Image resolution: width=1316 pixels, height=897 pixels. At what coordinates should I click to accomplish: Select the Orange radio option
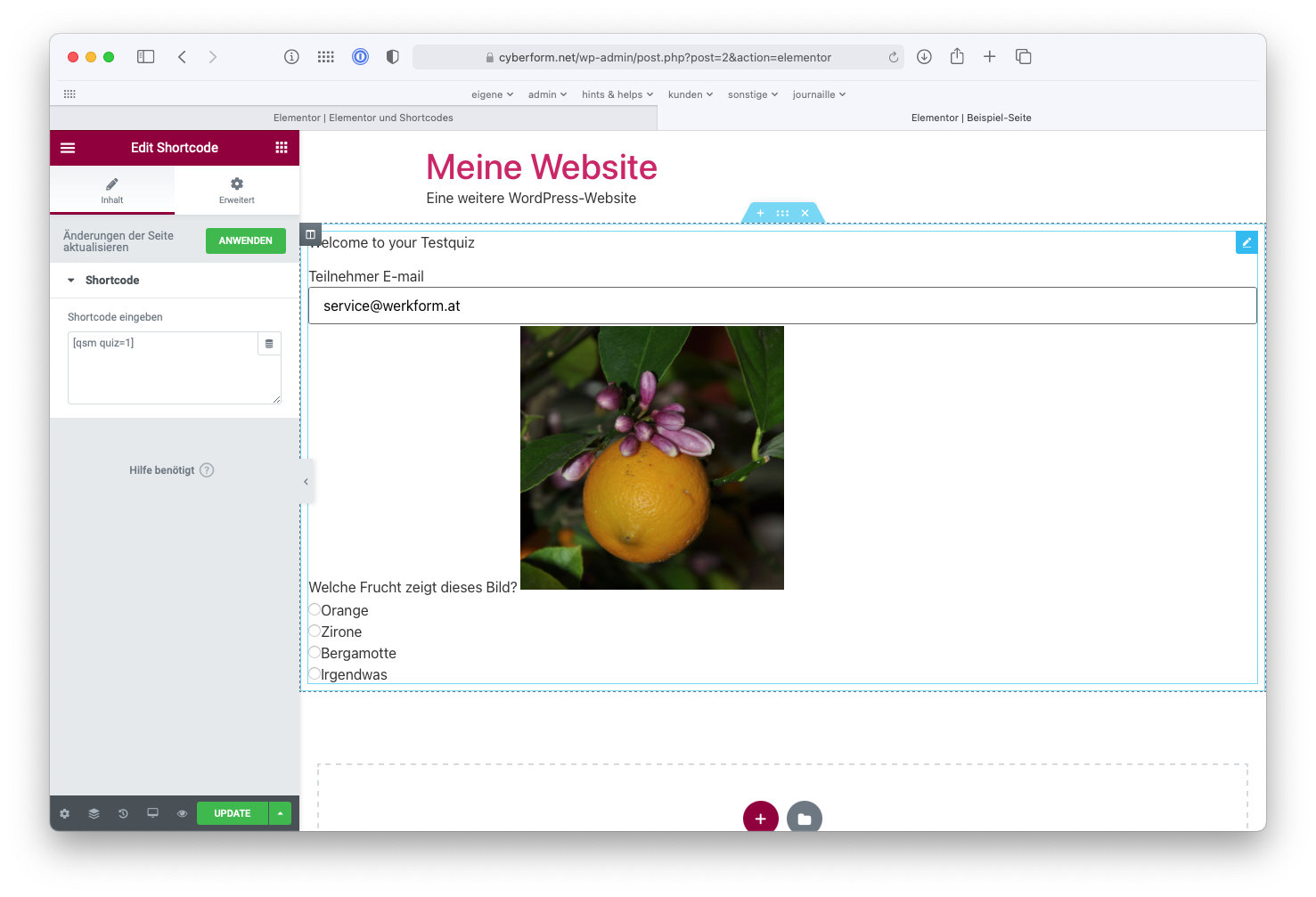pos(315,610)
